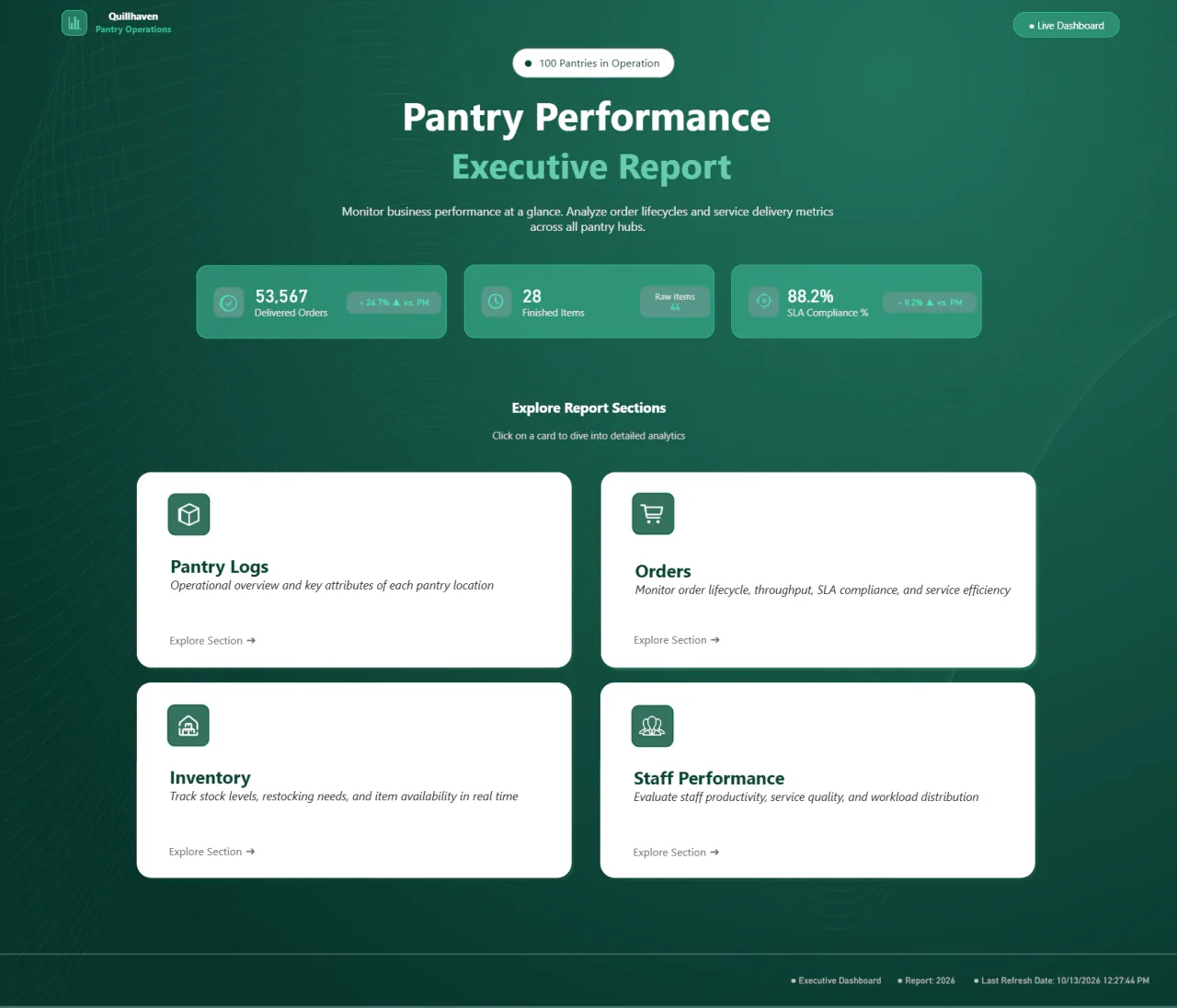Click the Report: 2026 footer entry
Screen dimensions: 1177x1008
click(926, 980)
